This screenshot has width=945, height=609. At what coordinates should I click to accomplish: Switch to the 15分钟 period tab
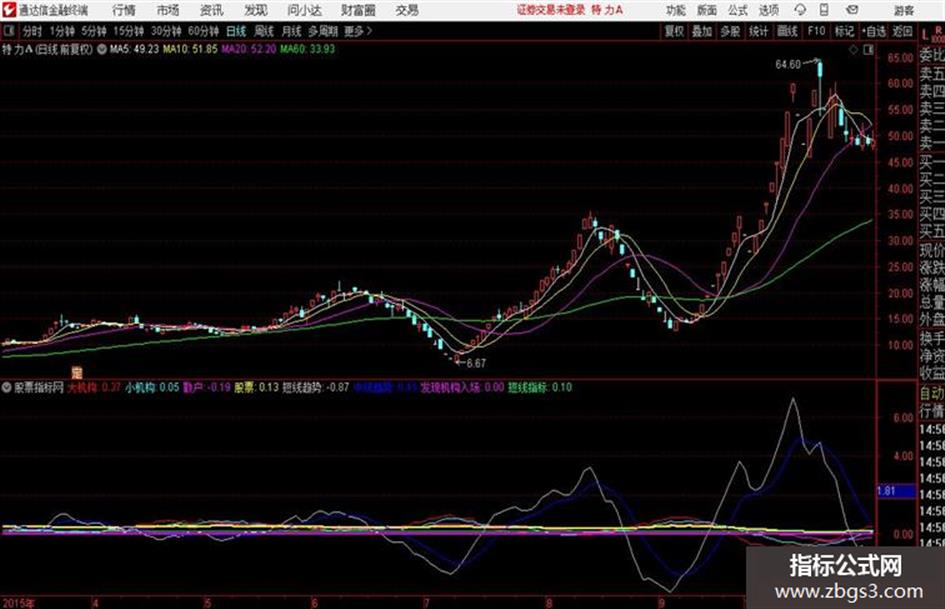[129, 31]
